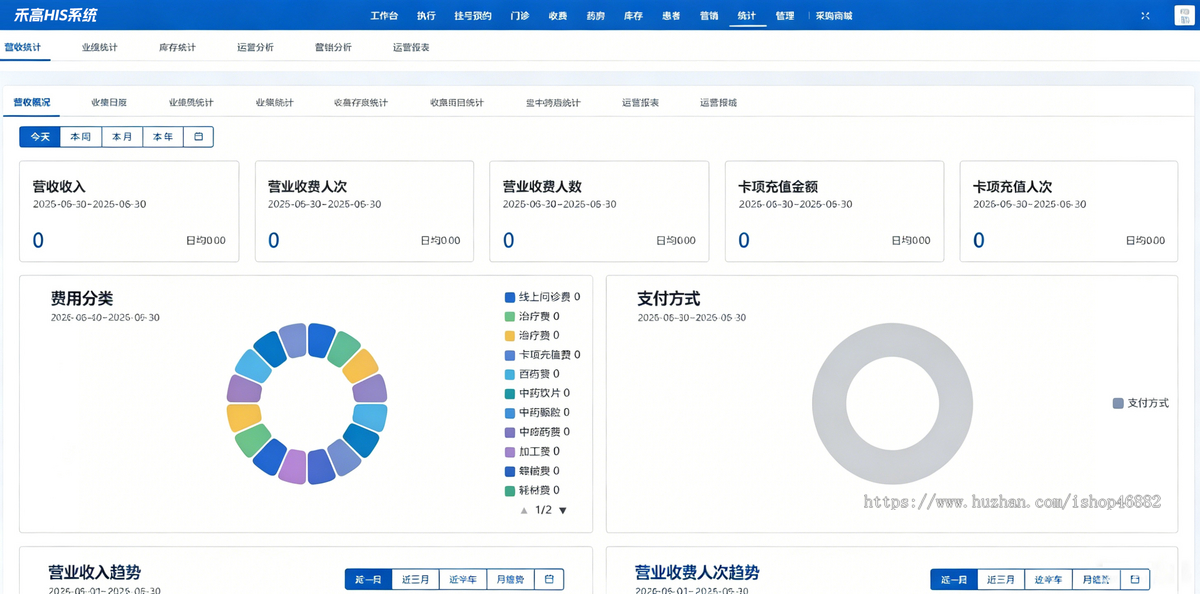
Task: Toggle 卡项充值费 legend series
Action: point(543,355)
